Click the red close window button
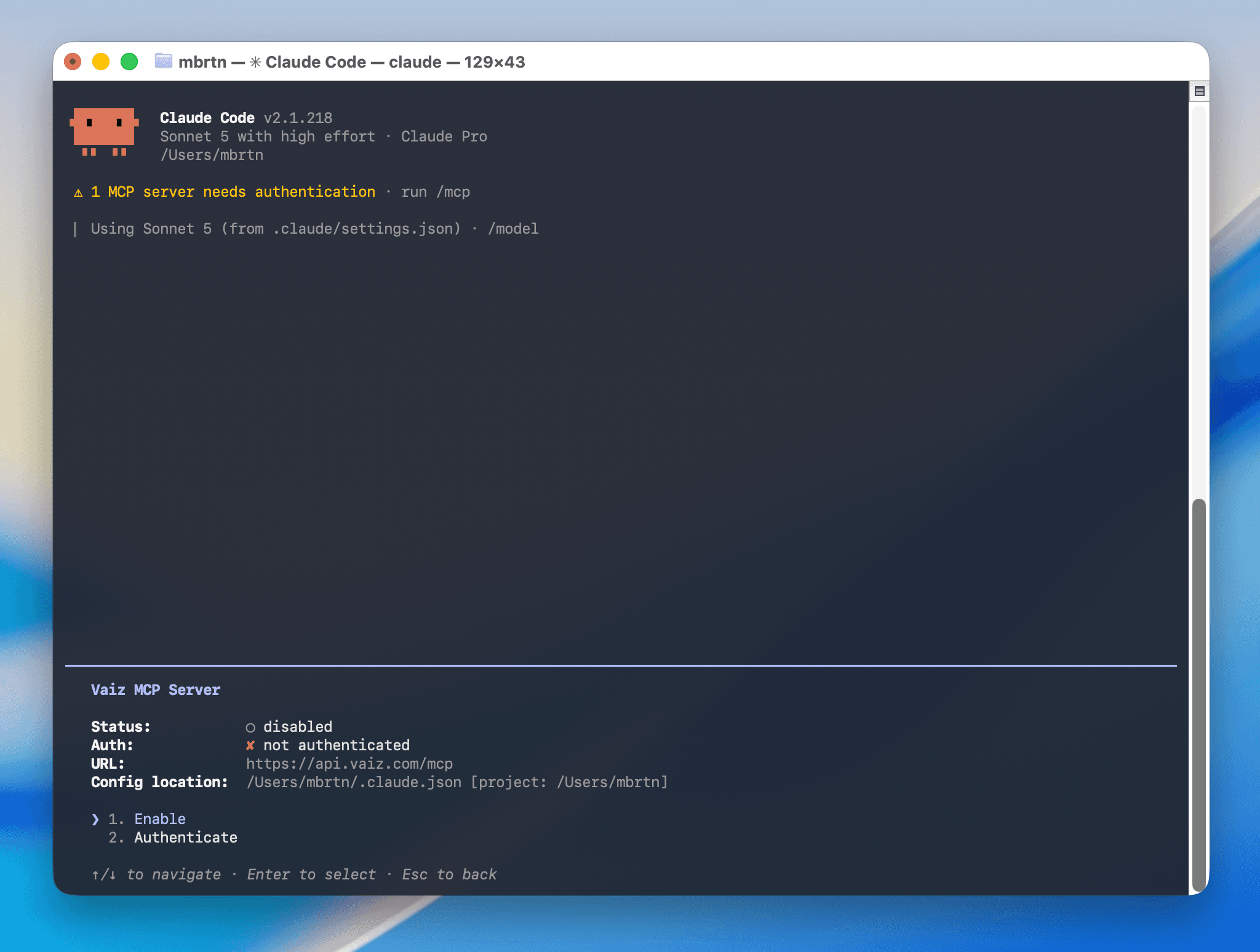This screenshot has height=952, width=1260. (x=73, y=61)
